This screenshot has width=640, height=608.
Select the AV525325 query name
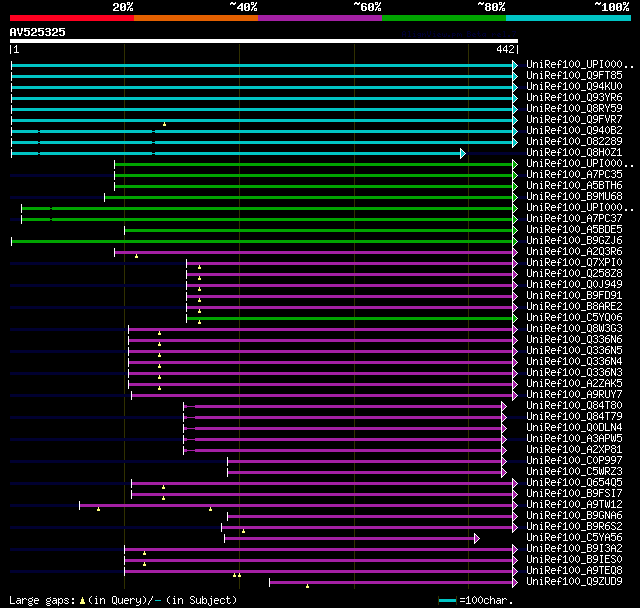38,32
